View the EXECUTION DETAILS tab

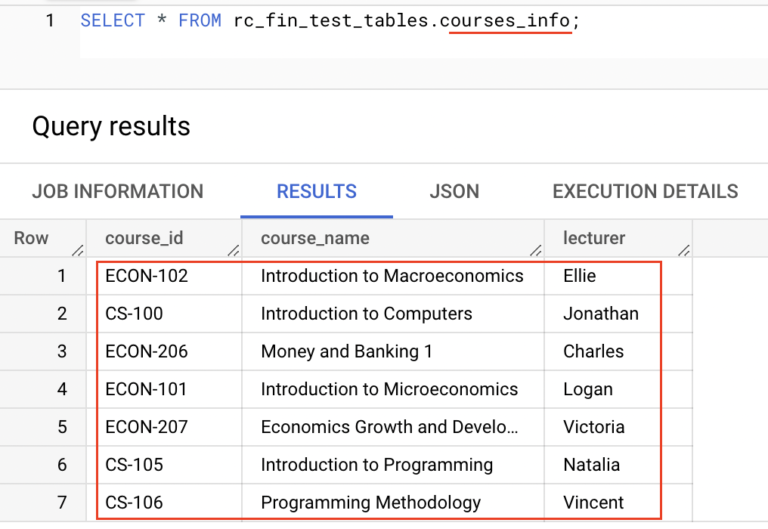[x=645, y=191]
